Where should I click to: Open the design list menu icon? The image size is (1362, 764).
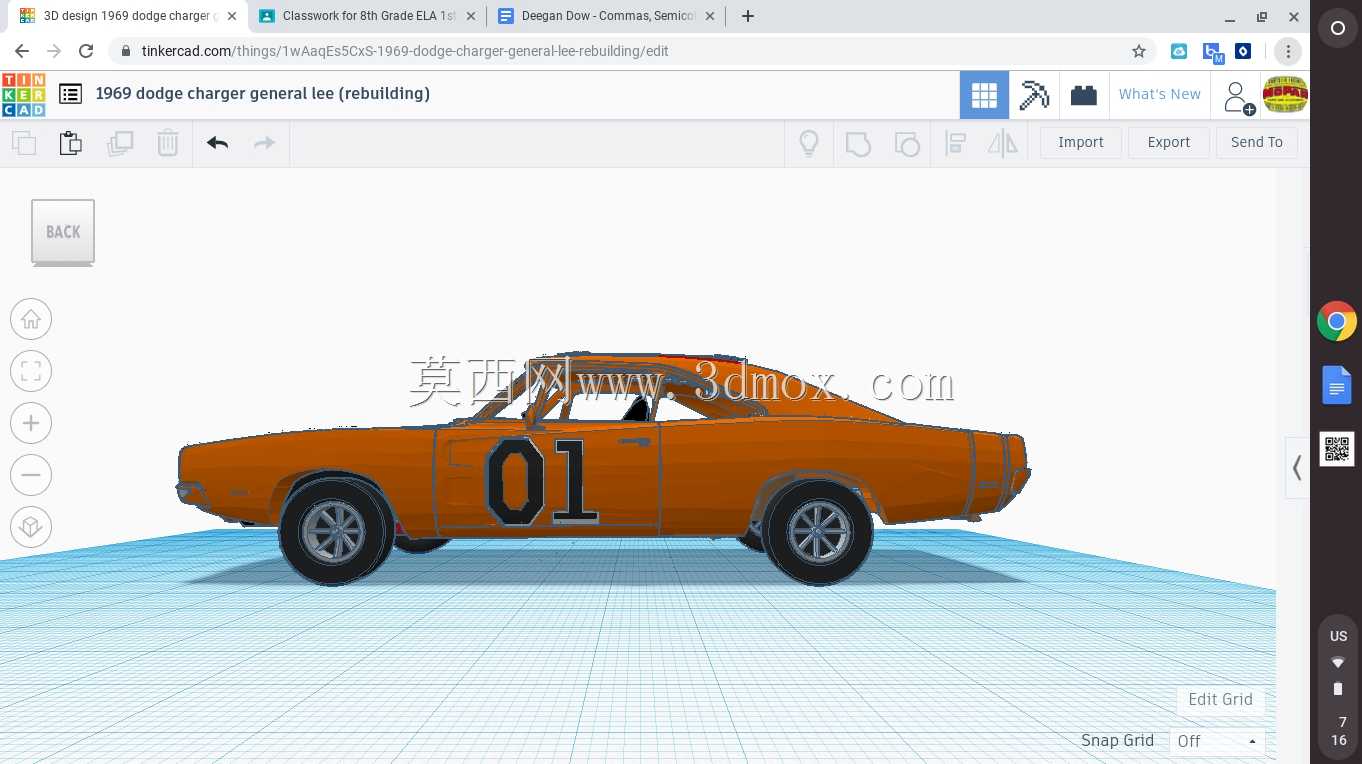(x=70, y=94)
